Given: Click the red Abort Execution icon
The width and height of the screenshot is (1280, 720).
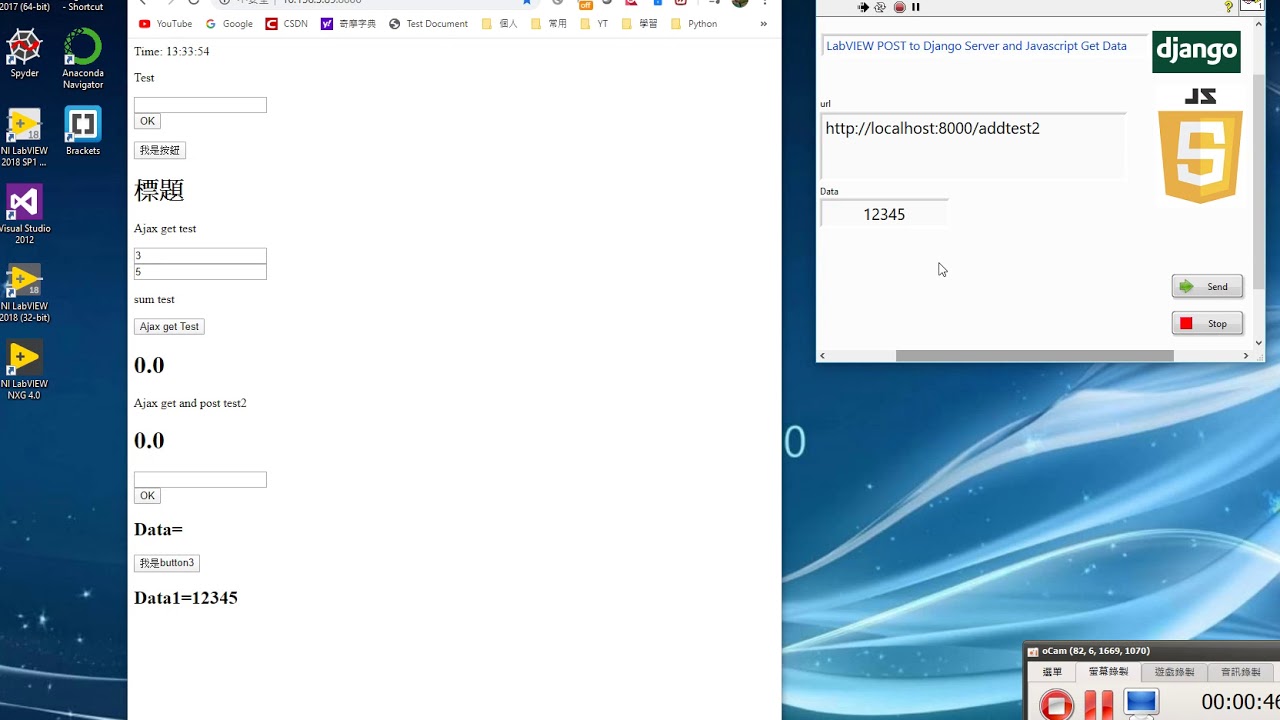Looking at the screenshot, I should click(x=899, y=7).
